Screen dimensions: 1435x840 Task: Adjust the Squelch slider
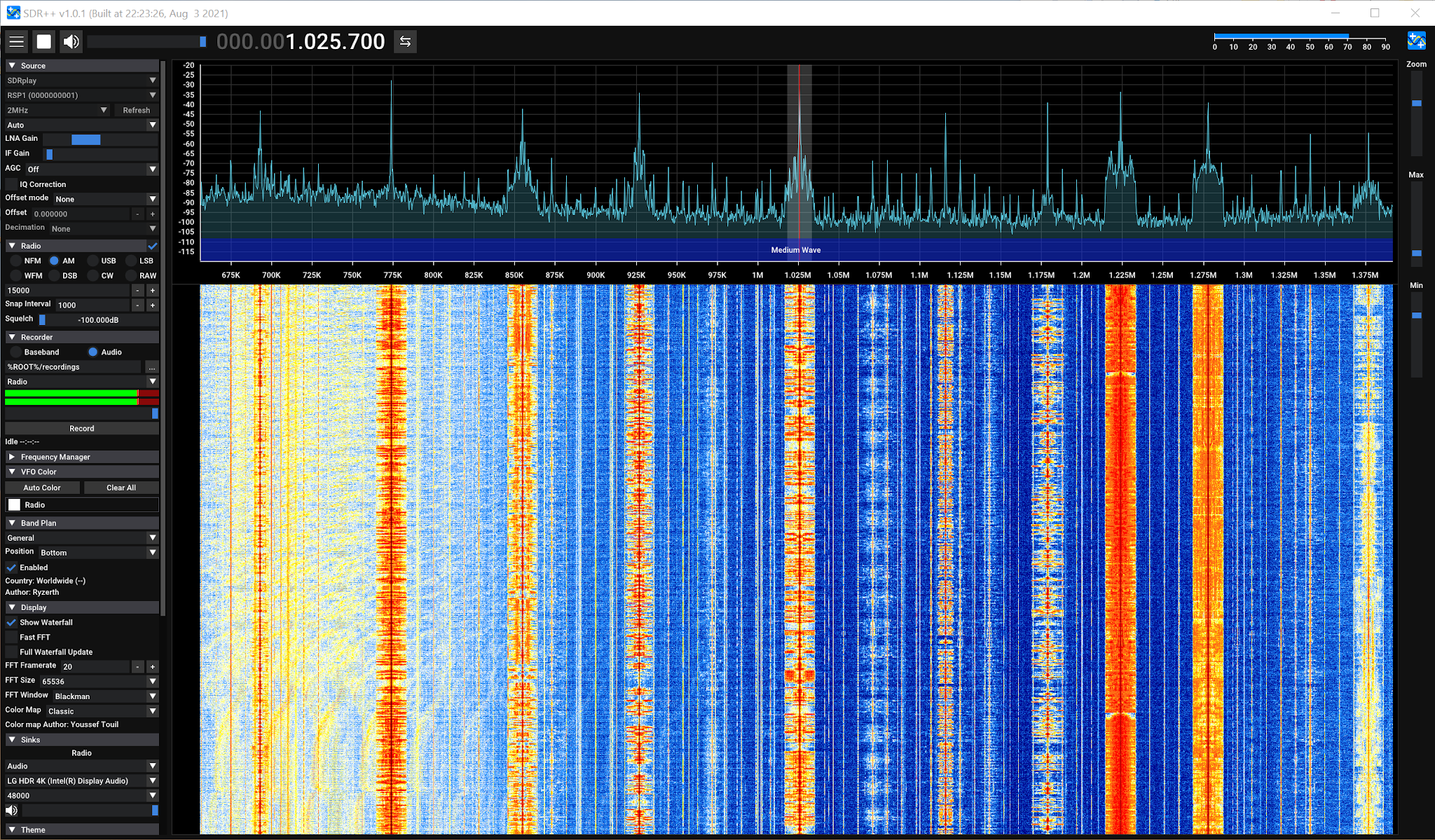43,319
